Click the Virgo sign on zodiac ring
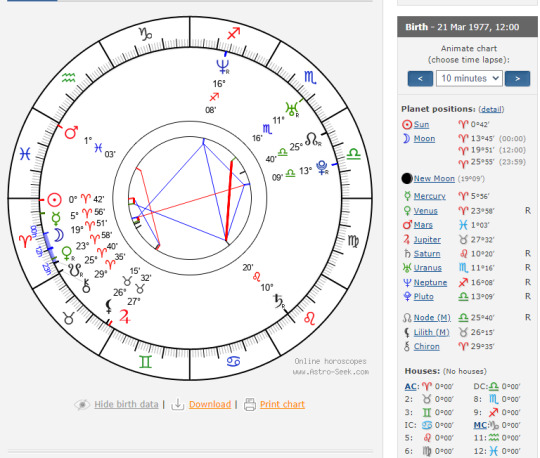The image size is (540, 458). tap(353, 241)
